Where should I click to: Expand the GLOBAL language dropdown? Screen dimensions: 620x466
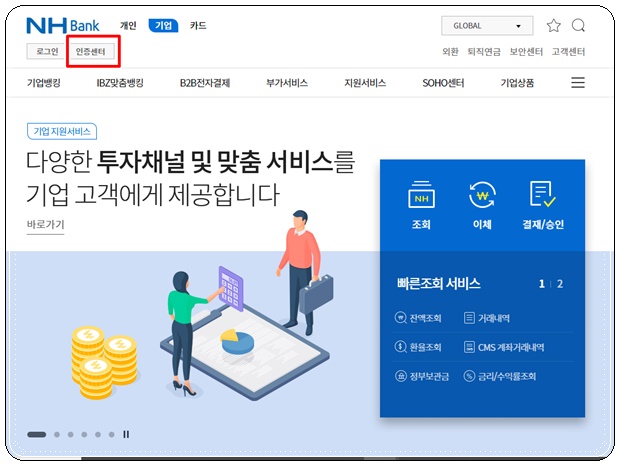tap(487, 26)
